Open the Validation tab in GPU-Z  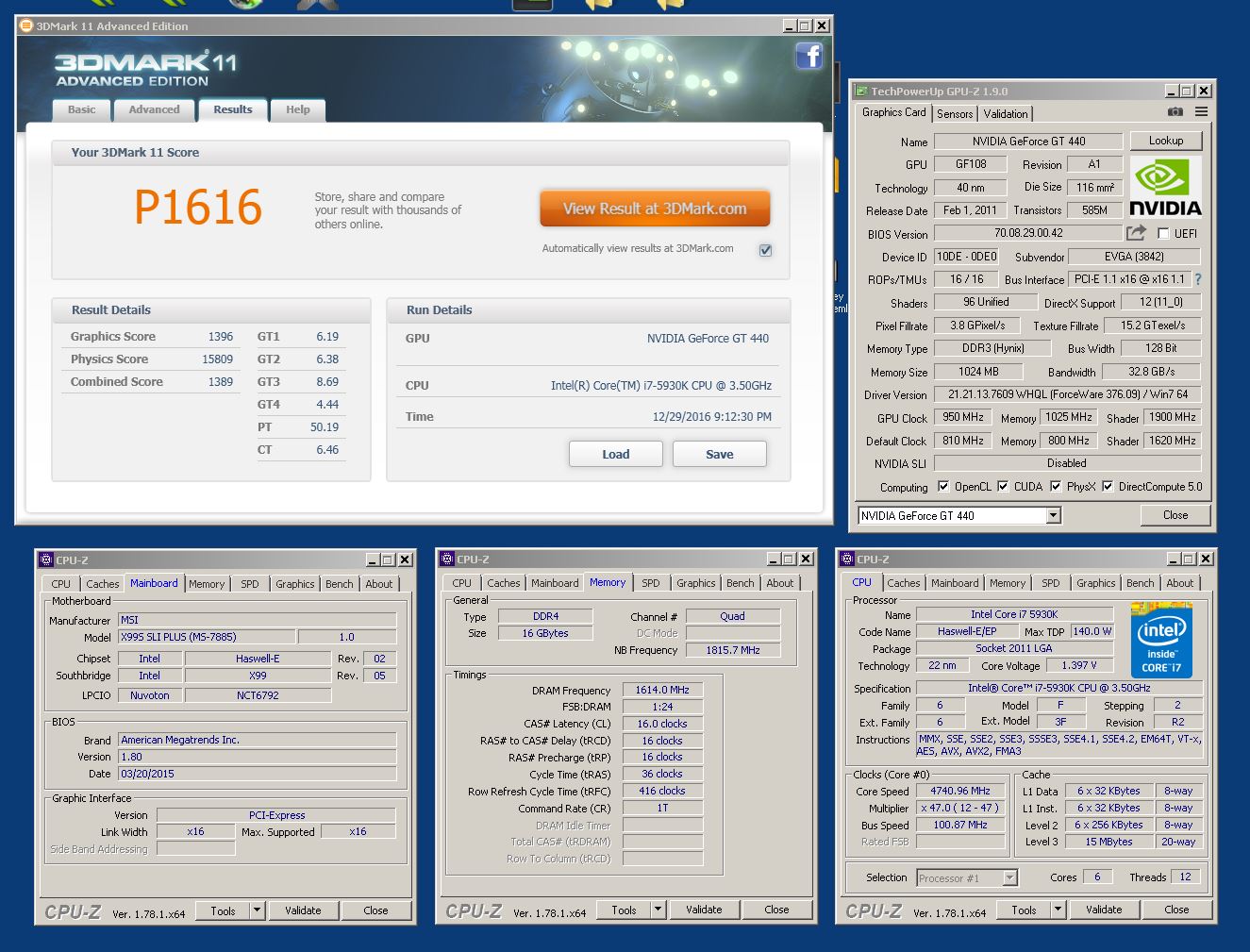point(1006,114)
